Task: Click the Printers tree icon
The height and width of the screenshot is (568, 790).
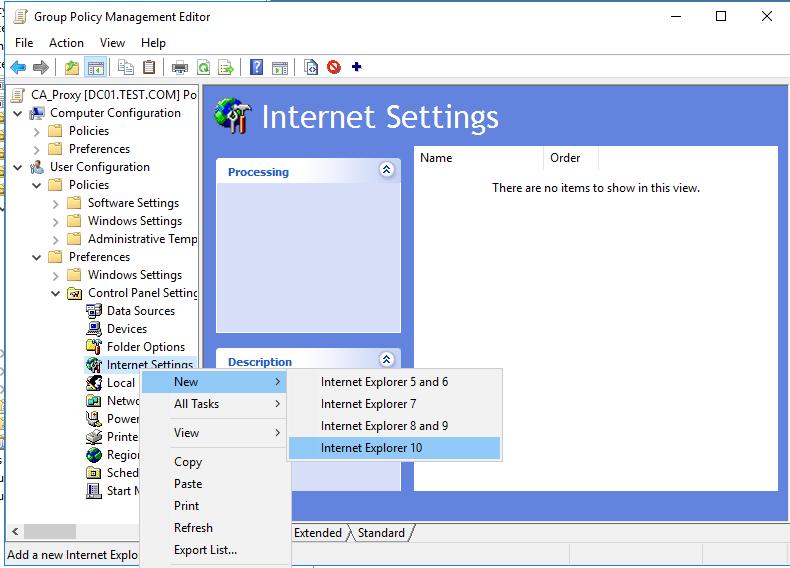Action: [x=94, y=437]
